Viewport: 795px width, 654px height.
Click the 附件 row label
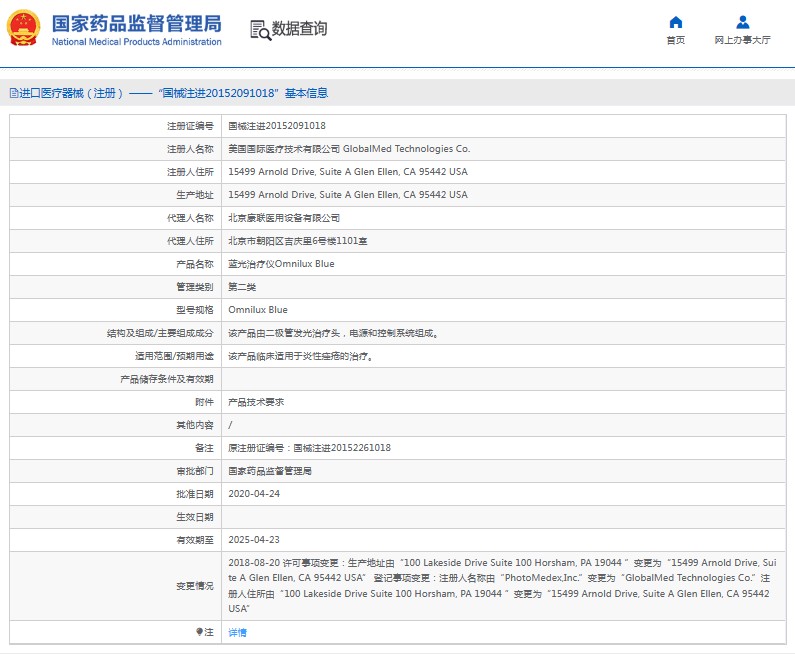click(204, 402)
